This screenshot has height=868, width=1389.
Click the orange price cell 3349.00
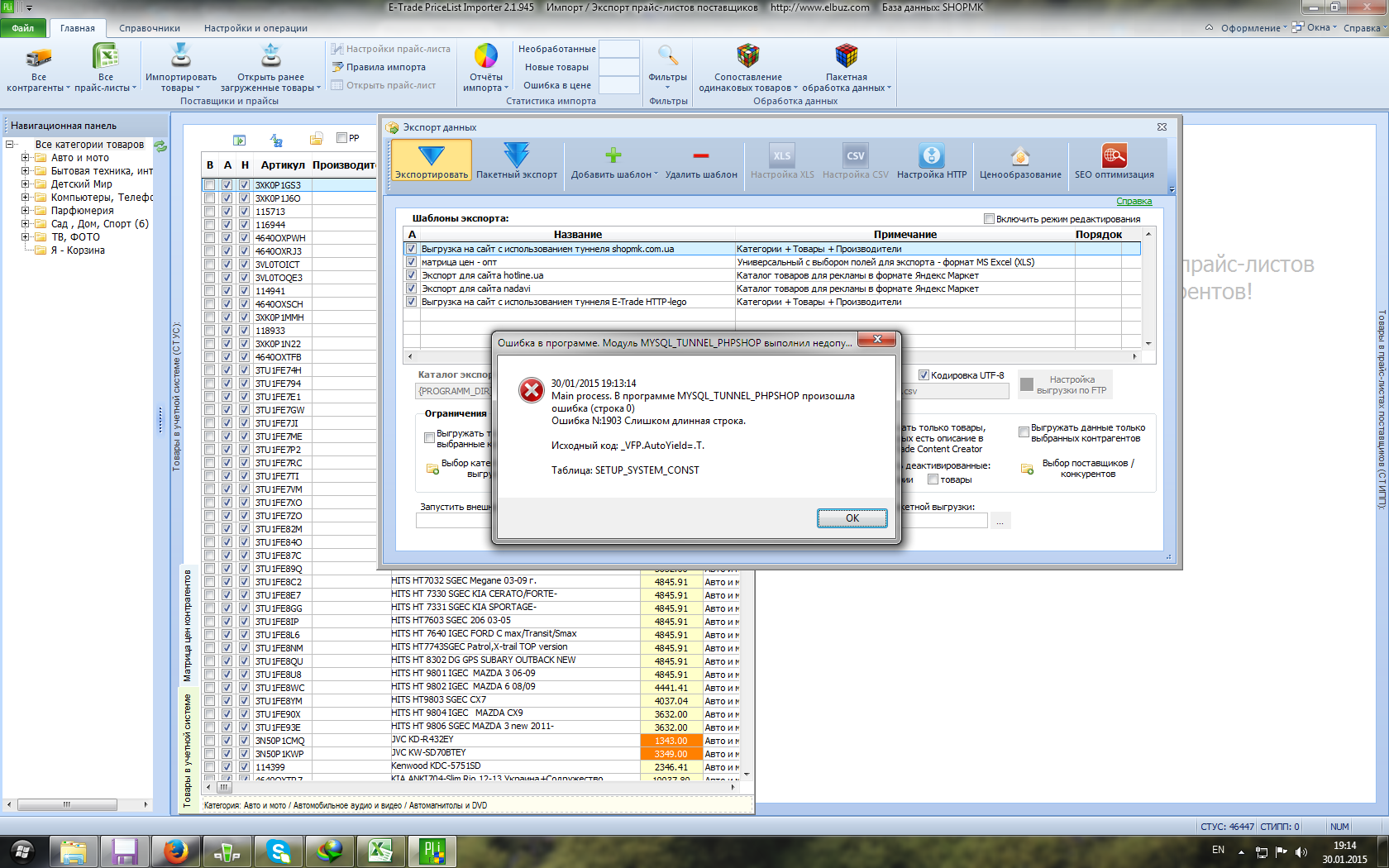671,754
